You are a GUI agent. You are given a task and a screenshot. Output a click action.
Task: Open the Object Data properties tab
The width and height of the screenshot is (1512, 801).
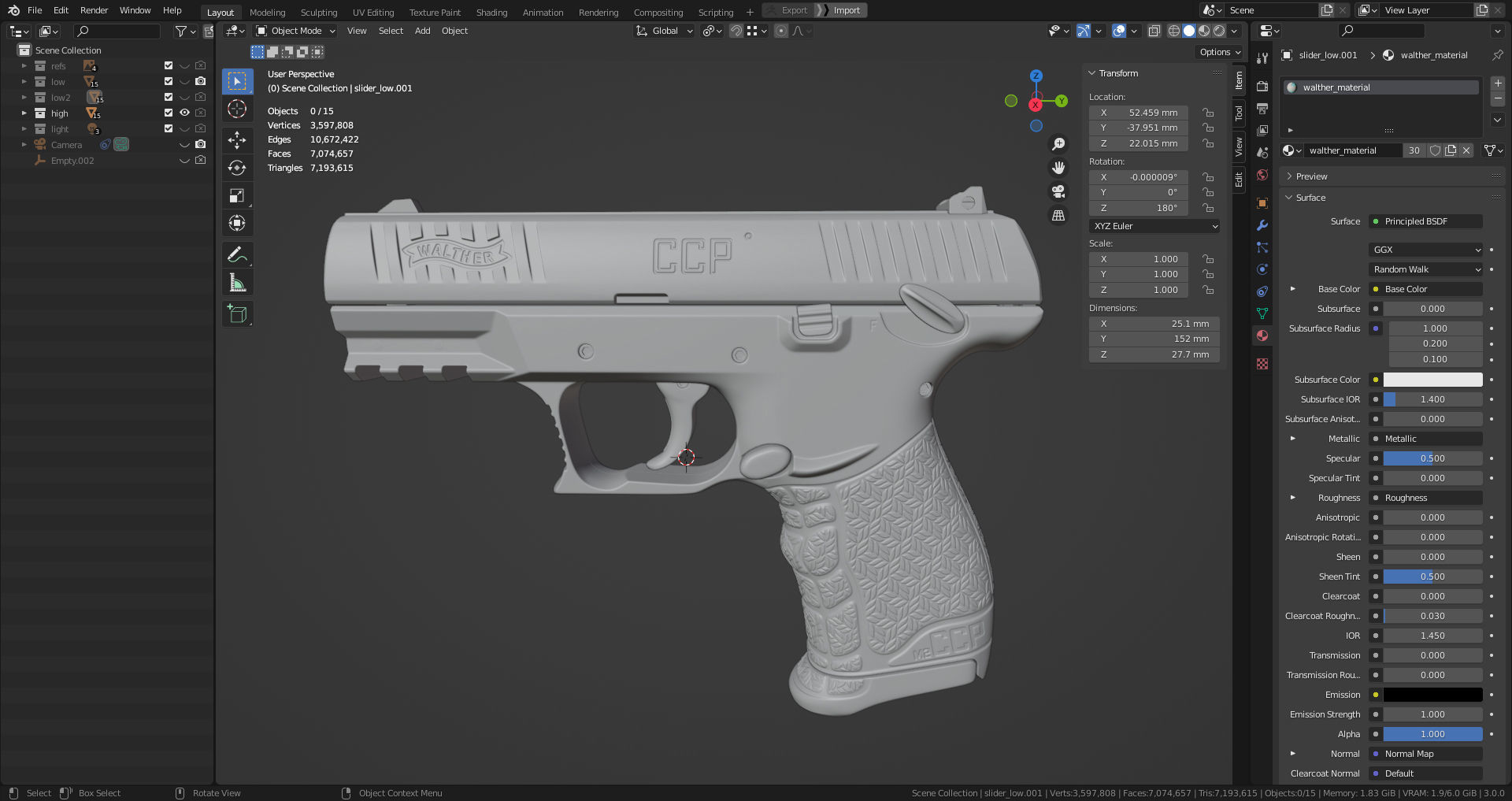click(x=1262, y=313)
